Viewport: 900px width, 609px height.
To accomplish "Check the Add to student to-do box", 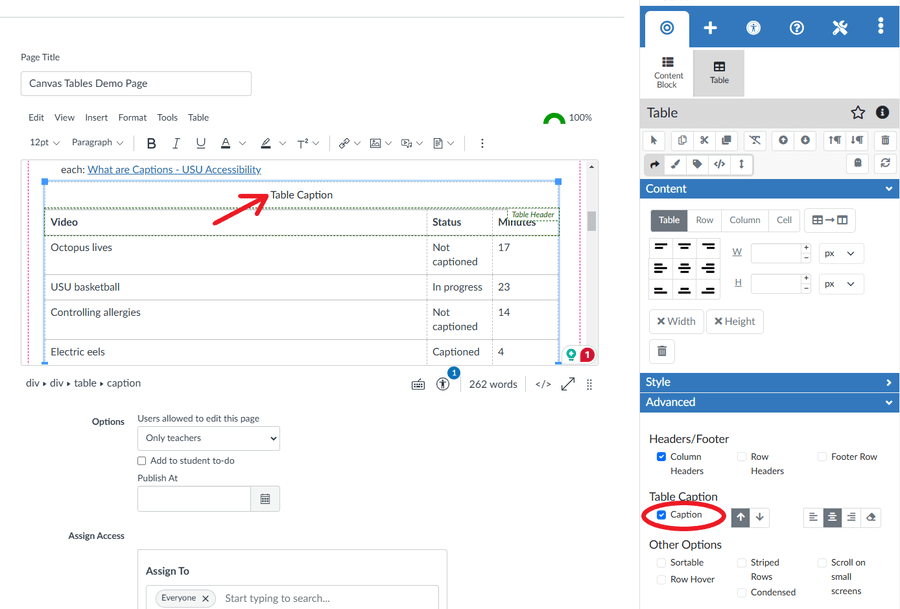I will tap(141, 460).
